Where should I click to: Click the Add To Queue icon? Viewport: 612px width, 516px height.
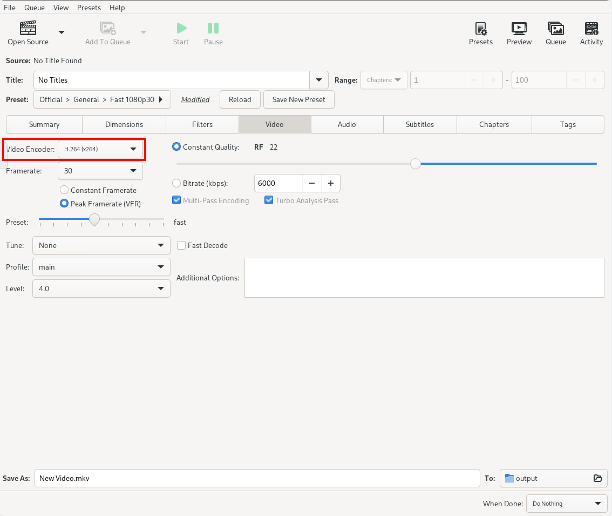point(107,28)
